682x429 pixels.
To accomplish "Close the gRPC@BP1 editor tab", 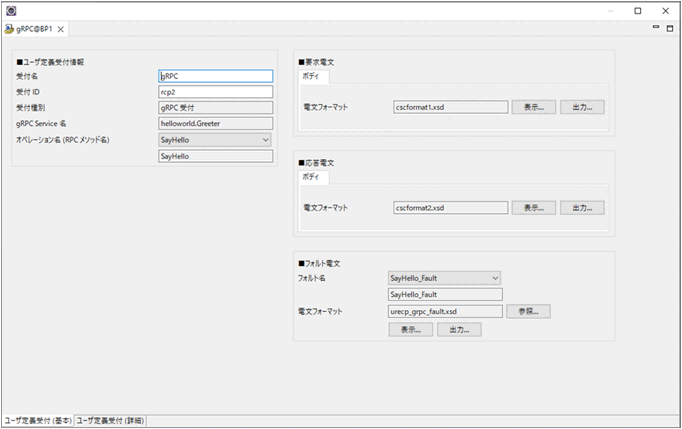I will tap(61, 30).
